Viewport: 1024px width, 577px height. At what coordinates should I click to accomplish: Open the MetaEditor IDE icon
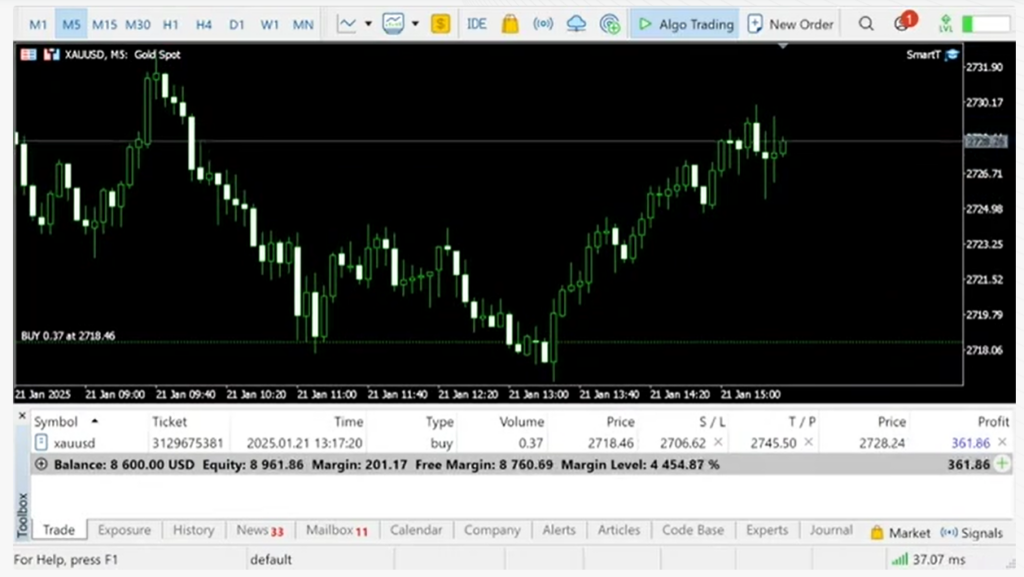pos(477,23)
